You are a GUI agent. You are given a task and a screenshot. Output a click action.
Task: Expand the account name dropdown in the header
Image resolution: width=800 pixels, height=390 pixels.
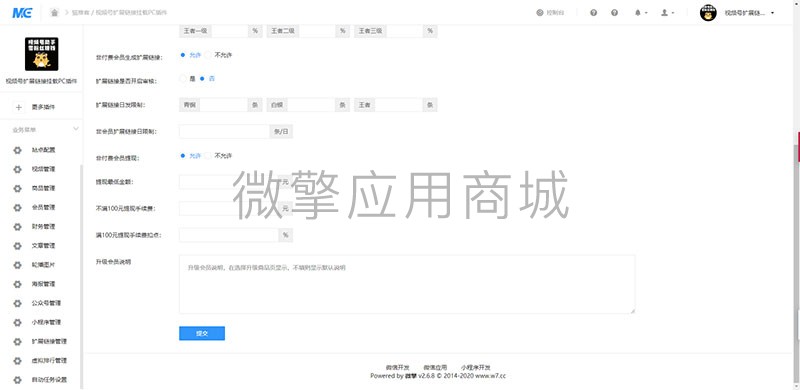749,13
